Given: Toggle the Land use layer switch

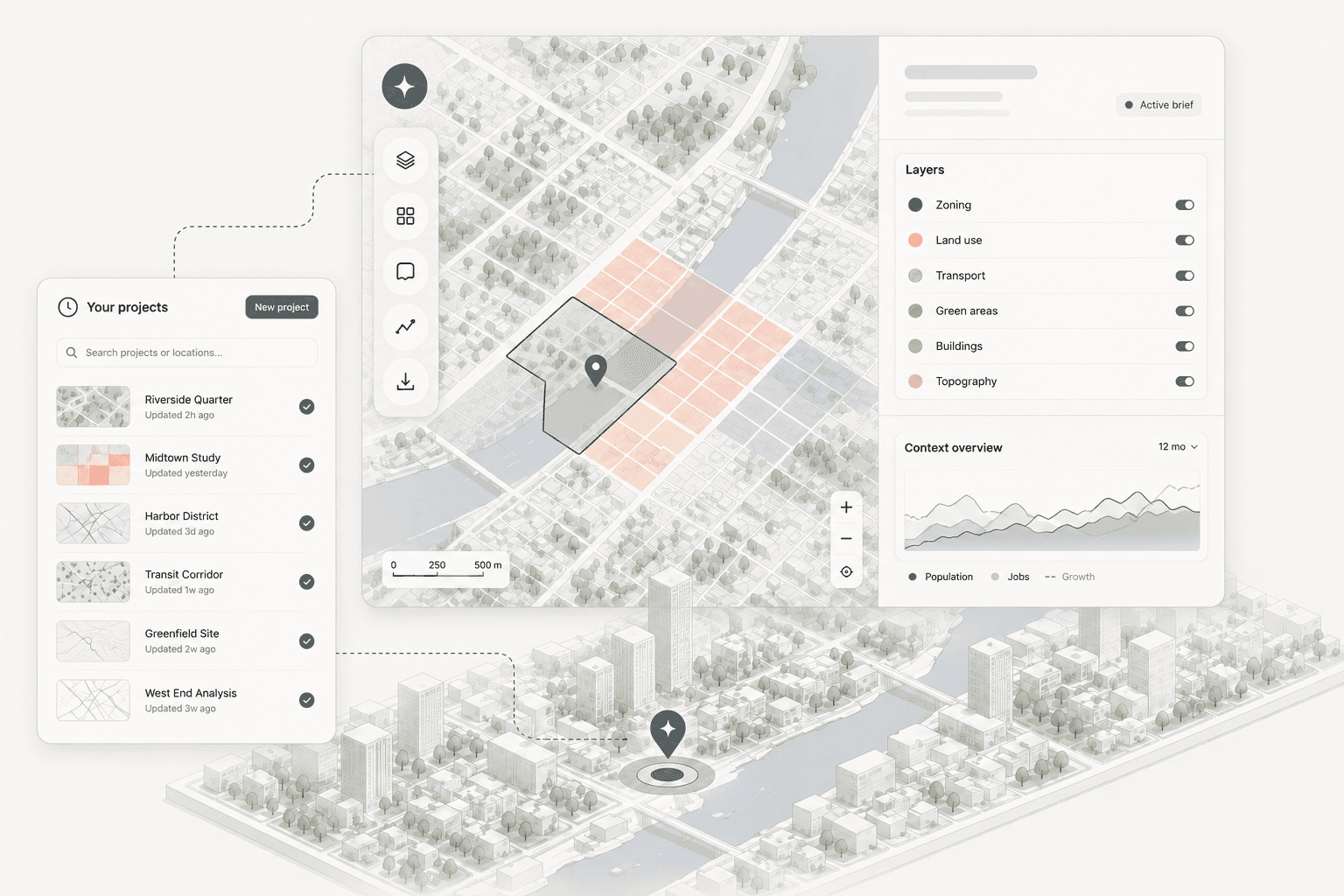Looking at the screenshot, I should (x=1185, y=241).
